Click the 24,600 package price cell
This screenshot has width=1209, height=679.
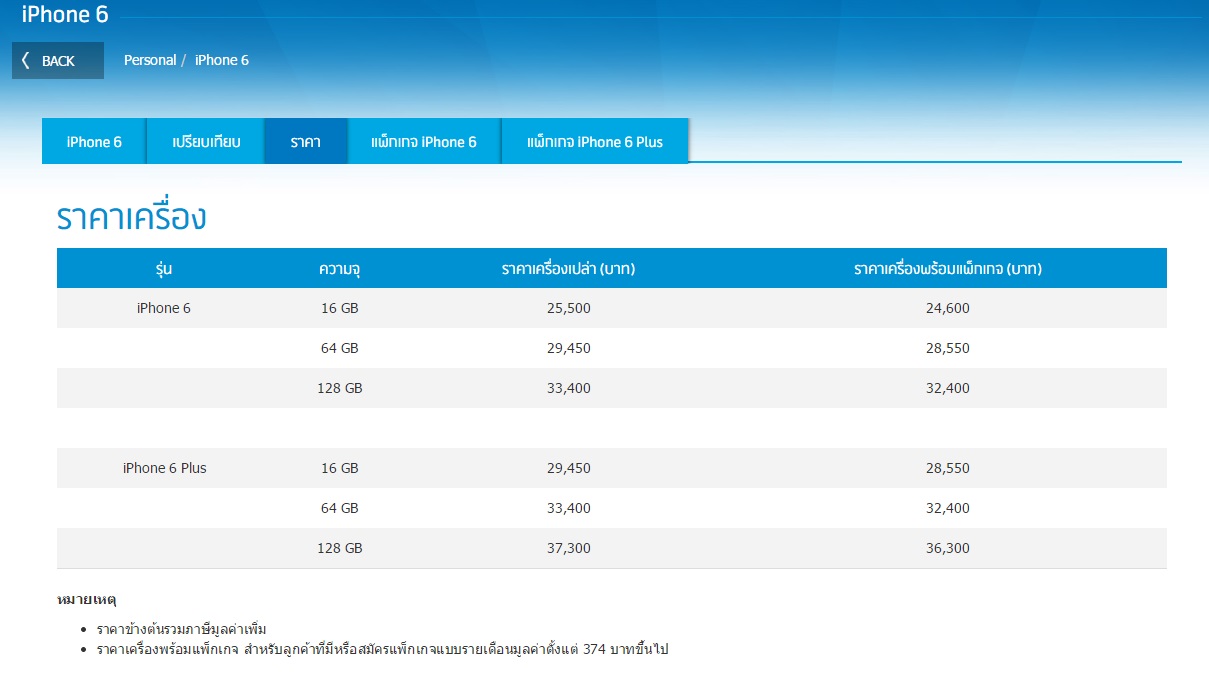click(x=948, y=308)
